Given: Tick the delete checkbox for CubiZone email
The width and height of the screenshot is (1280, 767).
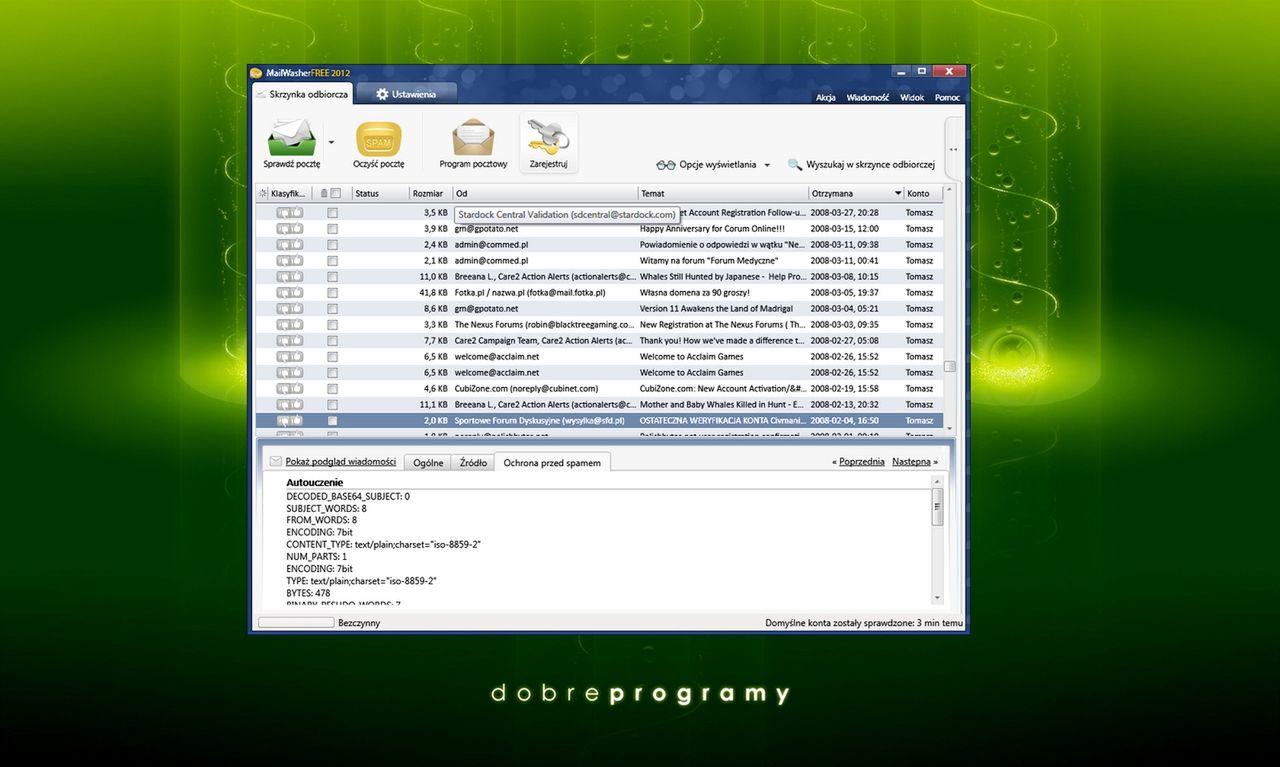Looking at the screenshot, I should tap(332, 389).
